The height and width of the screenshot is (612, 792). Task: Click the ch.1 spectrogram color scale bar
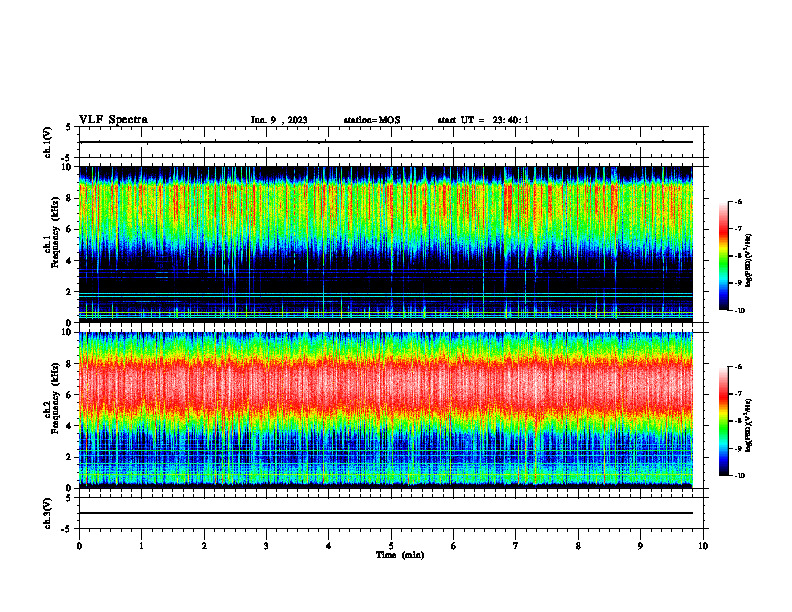(x=724, y=256)
